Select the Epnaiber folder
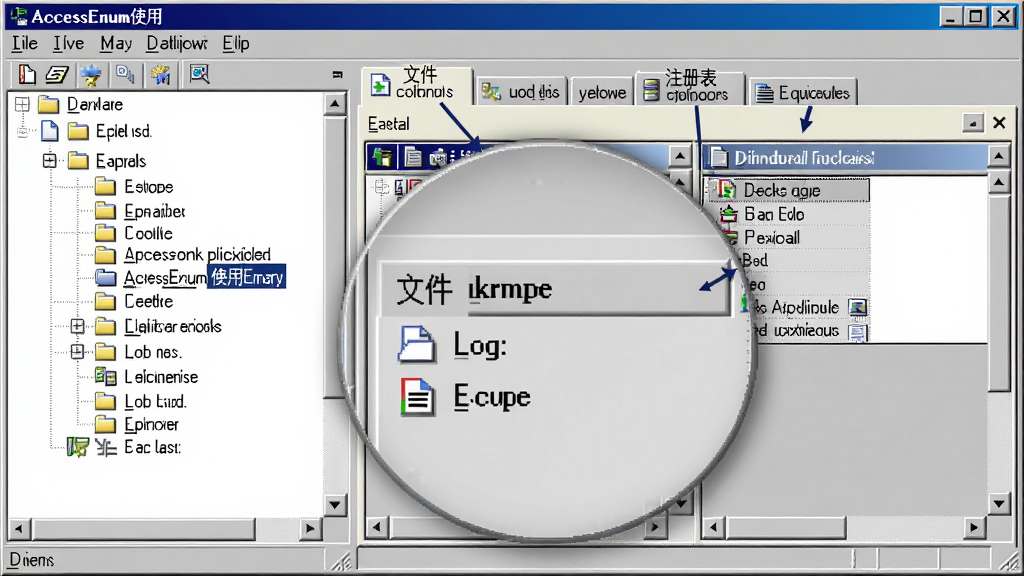Screen dimensions: 1024x576 pos(155,211)
